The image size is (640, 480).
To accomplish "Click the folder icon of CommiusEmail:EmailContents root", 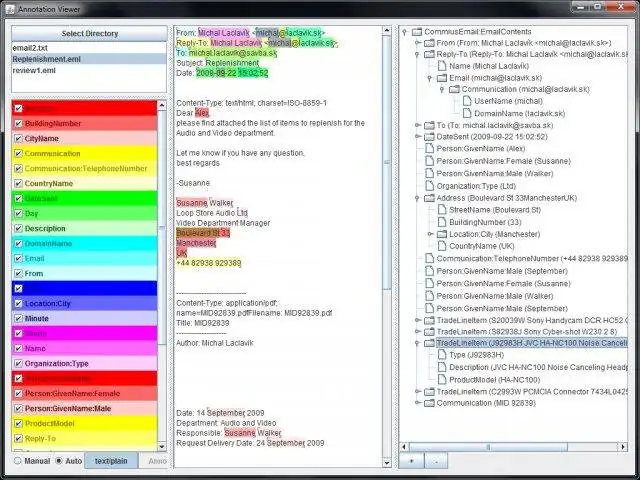I will tap(417, 32).
